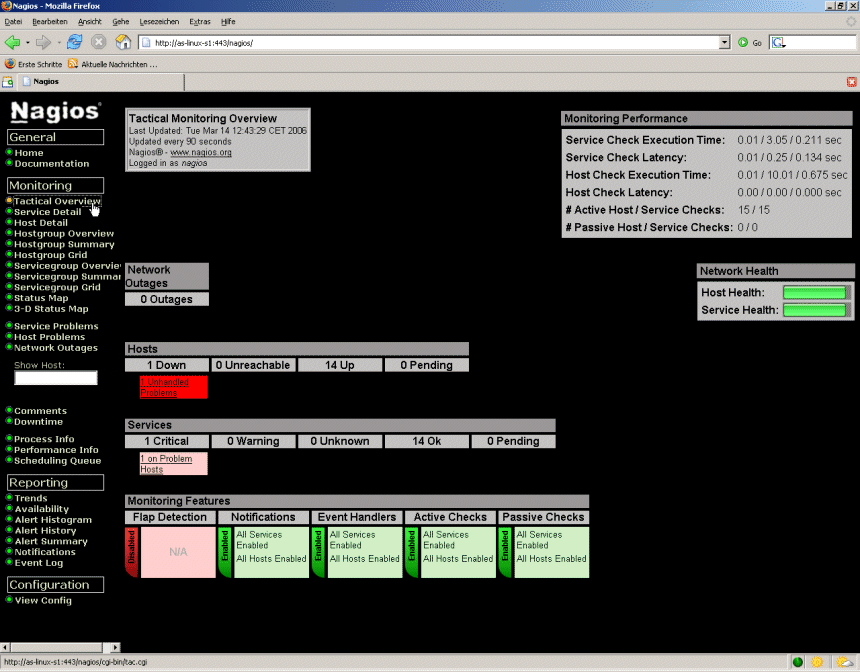Click the 0 Outages cell

[x=167, y=300]
